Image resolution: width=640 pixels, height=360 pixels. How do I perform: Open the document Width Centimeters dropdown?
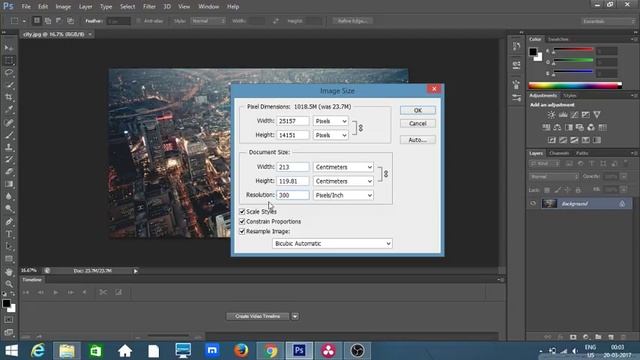pyautogui.click(x=343, y=167)
